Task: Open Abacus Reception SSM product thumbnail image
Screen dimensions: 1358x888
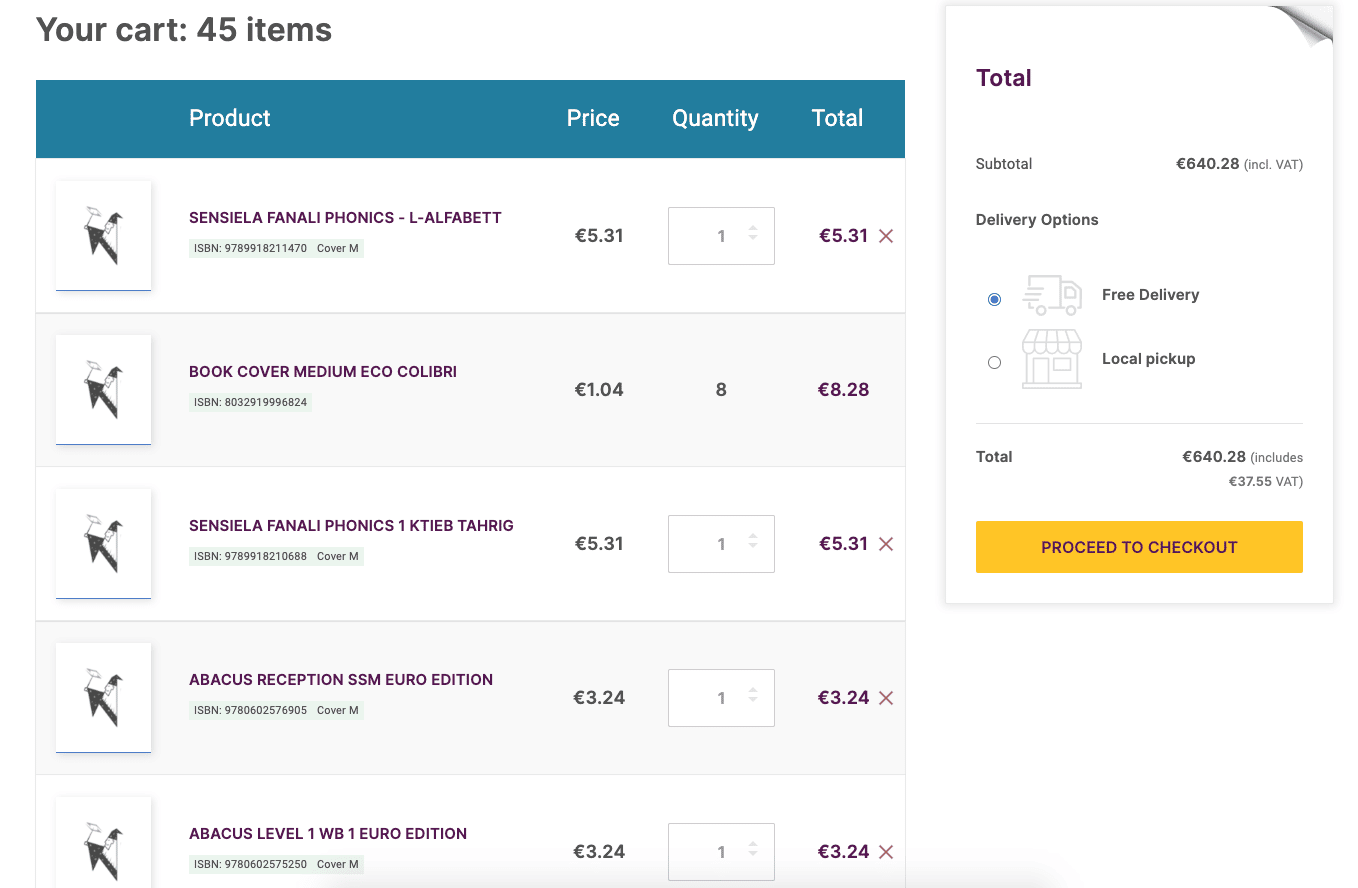Action: pyautogui.click(x=104, y=697)
